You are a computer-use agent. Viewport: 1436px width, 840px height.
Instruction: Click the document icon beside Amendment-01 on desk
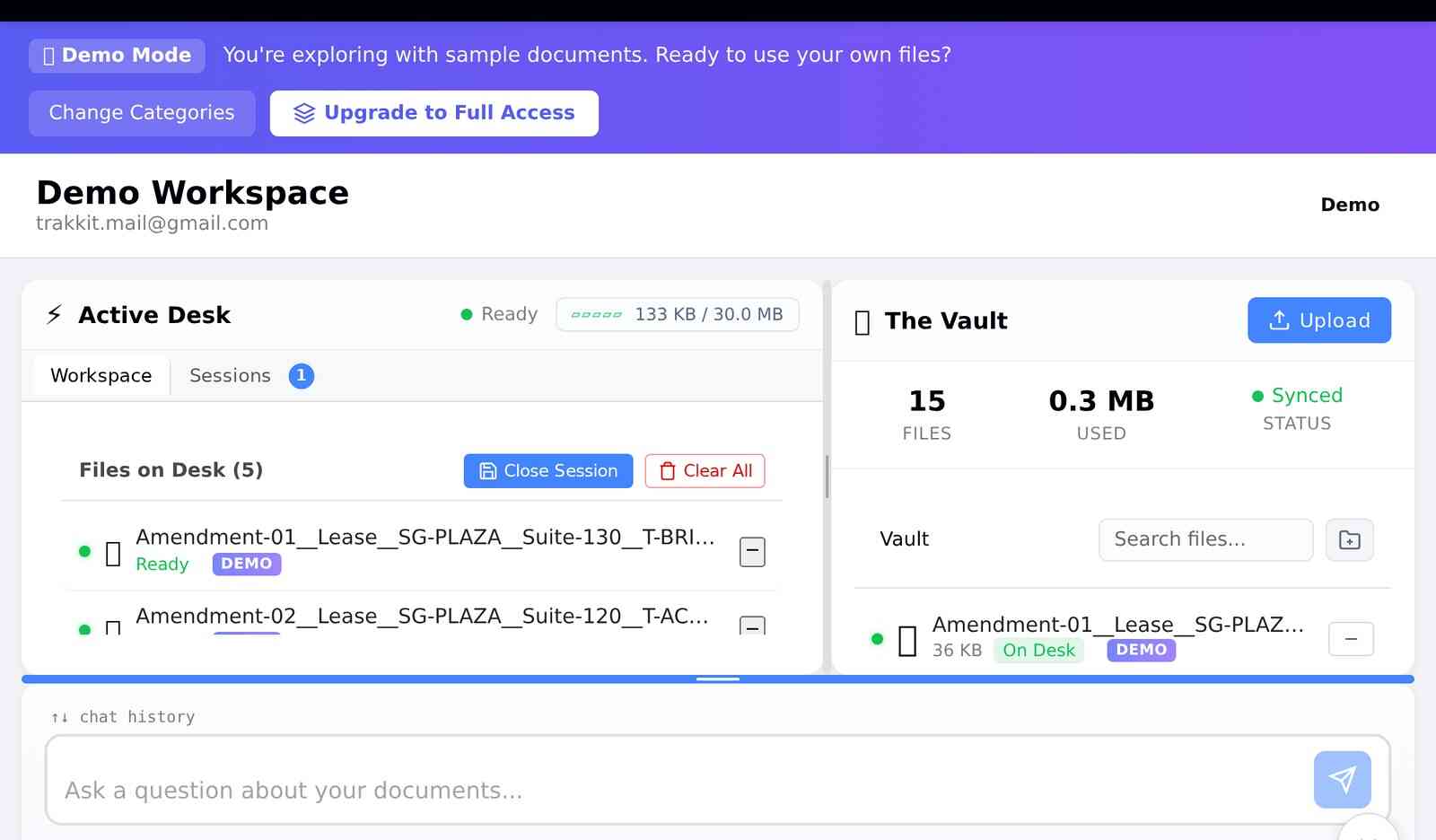(x=111, y=553)
